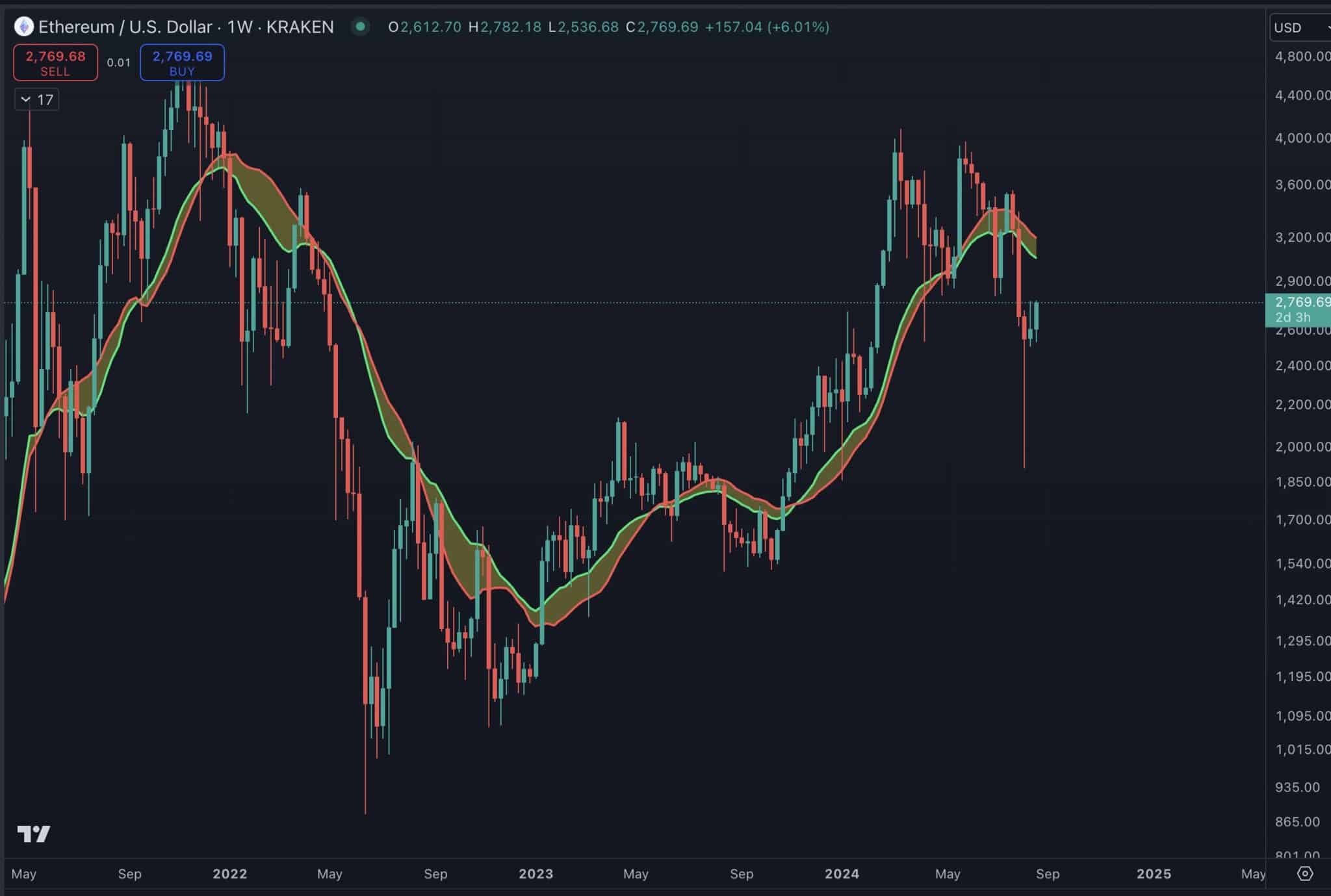Click the 4,800.00 price axis label
1331x896 pixels.
coord(1302,57)
